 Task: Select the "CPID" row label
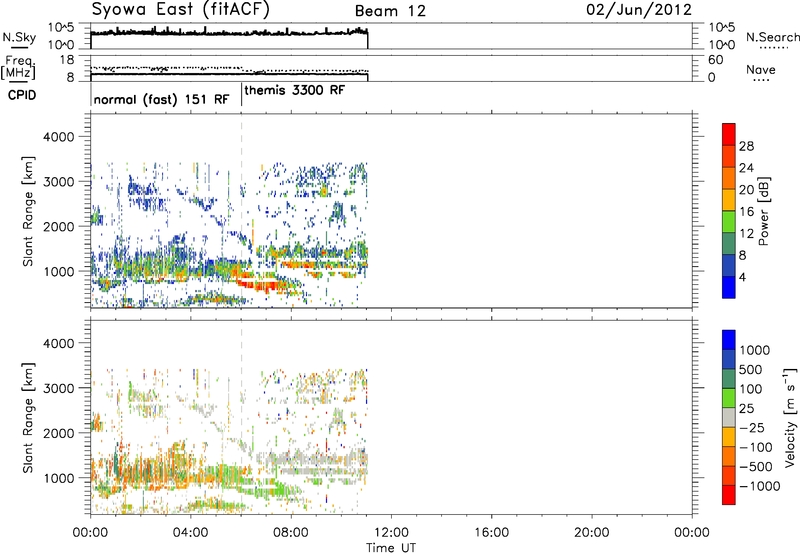click(x=22, y=95)
